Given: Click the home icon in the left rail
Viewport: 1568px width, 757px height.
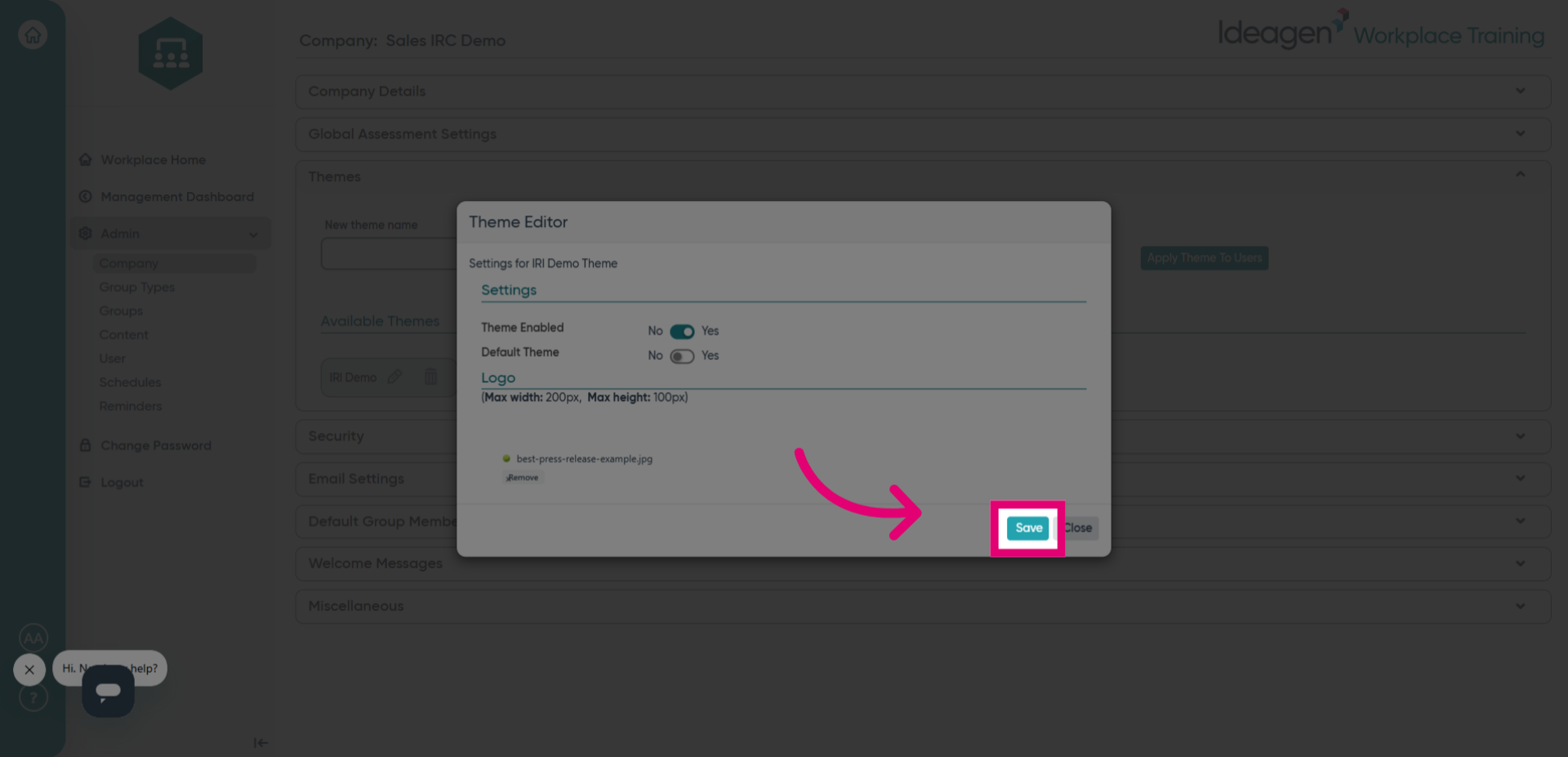Looking at the screenshot, I should pyautogui.click(x=33, y=35).
